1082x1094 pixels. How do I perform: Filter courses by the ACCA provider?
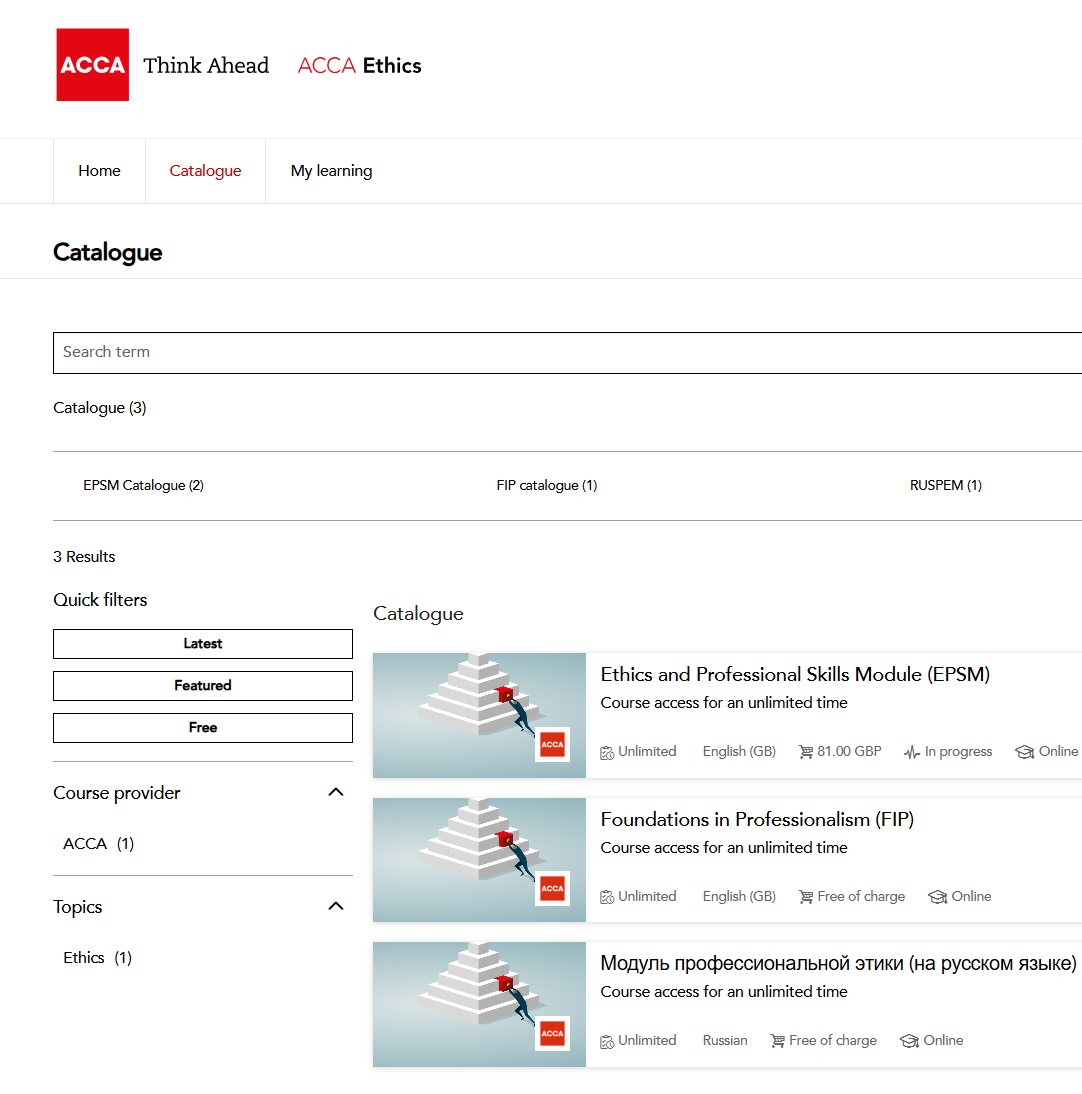click(x=97, y=843)
